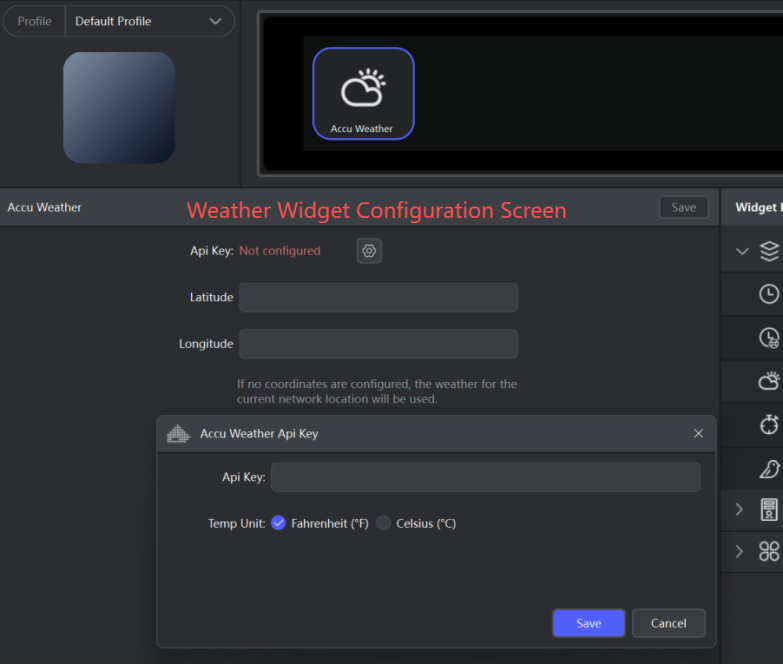
Task: Click the dialog's pixelated app icon
Action: 178,433
